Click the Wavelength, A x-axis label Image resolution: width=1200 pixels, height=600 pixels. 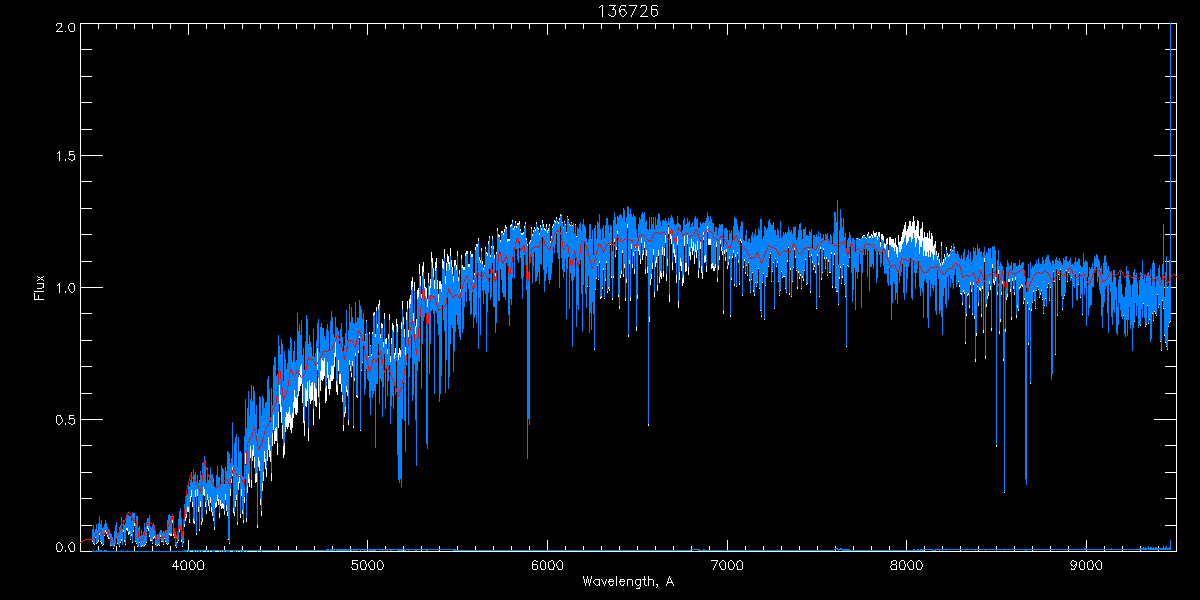pos(628,581)
